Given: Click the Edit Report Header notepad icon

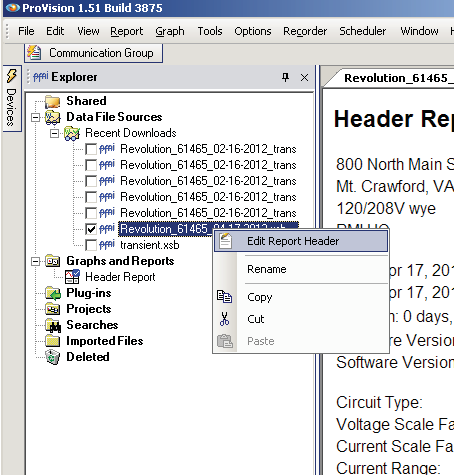Looking at the screenshot, I should [x=225, y=241].
